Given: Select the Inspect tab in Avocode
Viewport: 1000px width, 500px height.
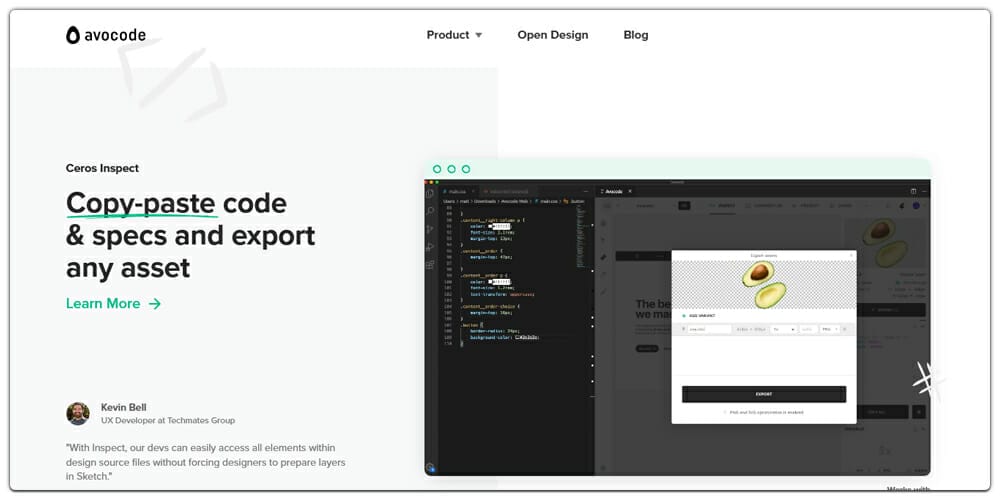Looking at the screenshot, I should pos(722,206).
